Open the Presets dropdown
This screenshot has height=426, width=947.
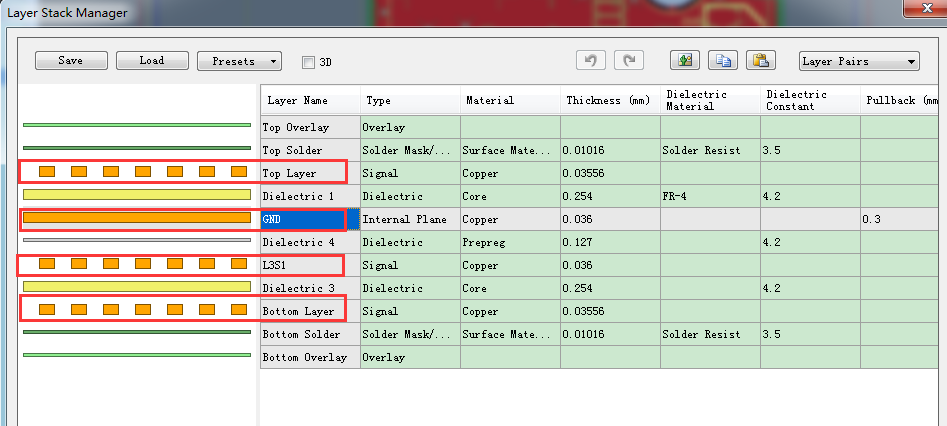239,61
